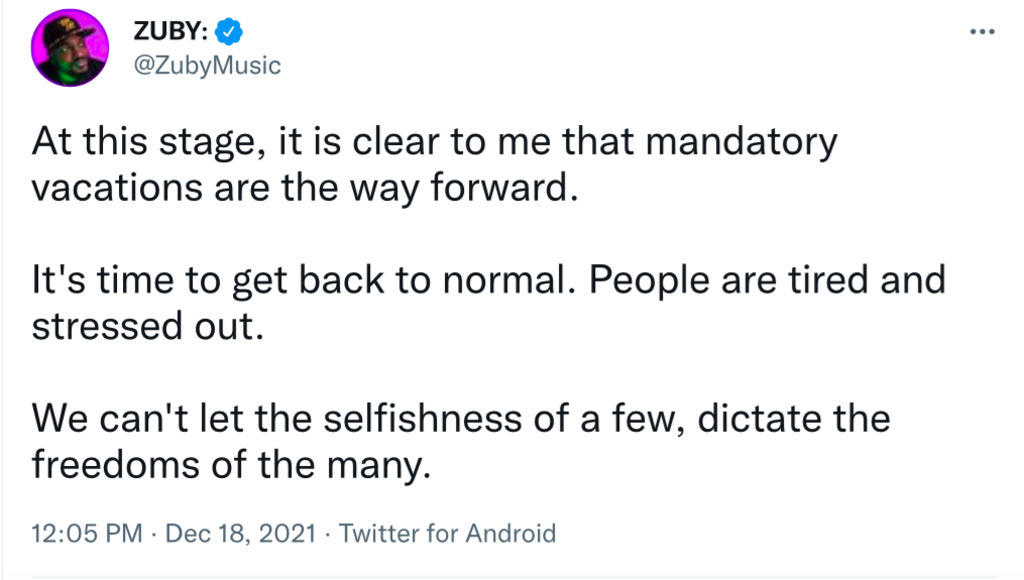Click the phrase "freedoms of the many."

tap(231, 466)
